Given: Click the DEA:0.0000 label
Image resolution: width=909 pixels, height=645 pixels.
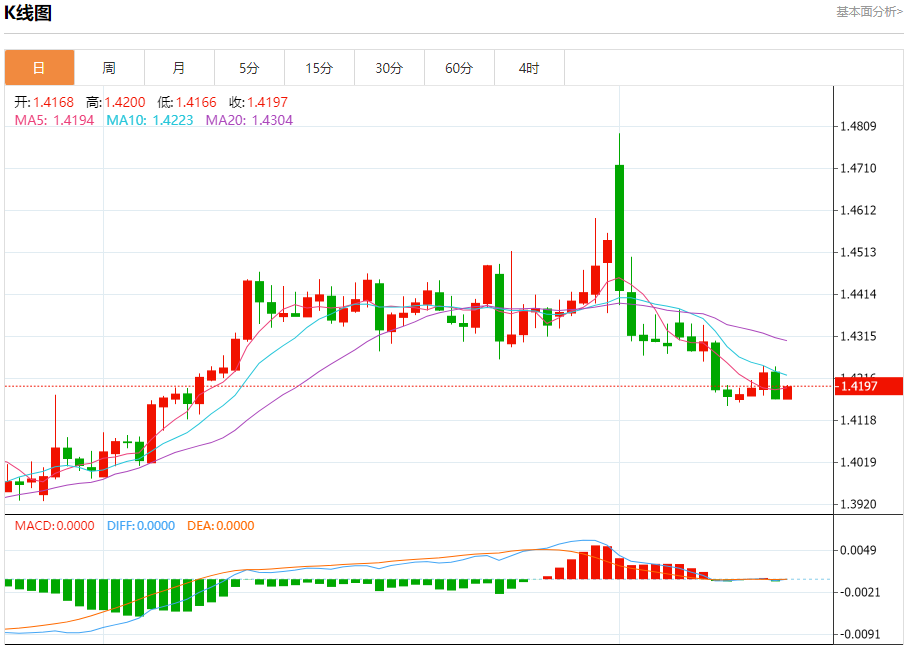Looking at the screenshot, I should [x=220, y=526].
